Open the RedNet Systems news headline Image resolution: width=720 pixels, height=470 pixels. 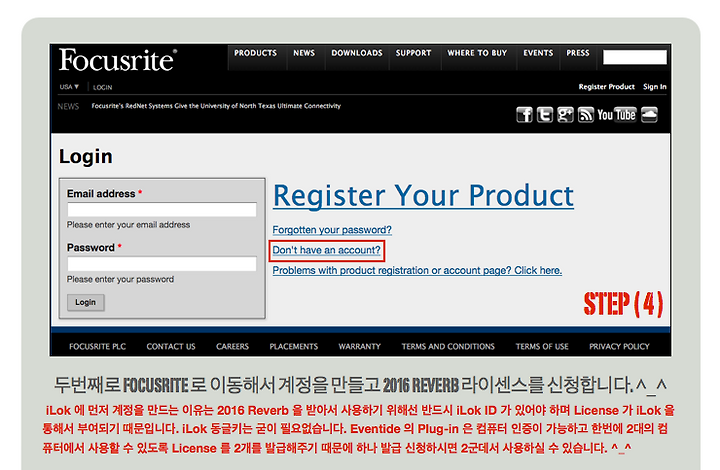coord(216,106)
